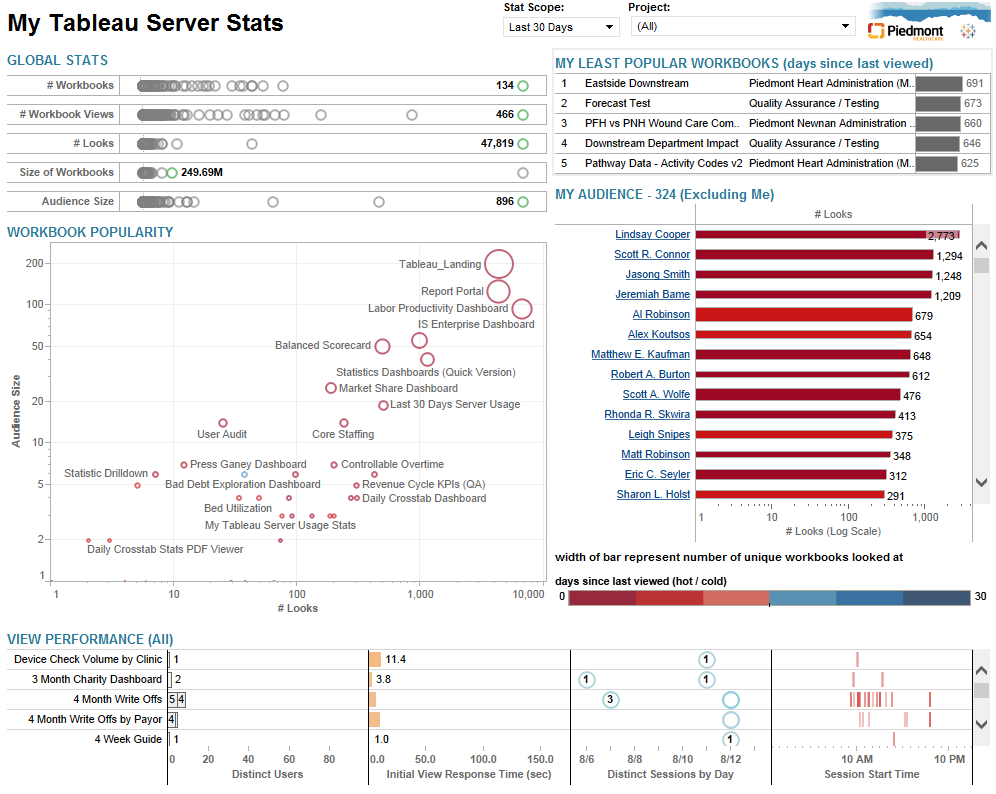This screenshot has width=996, height=794.
Task: Open the Stat Scope dropdown
Action: [560, 27]
